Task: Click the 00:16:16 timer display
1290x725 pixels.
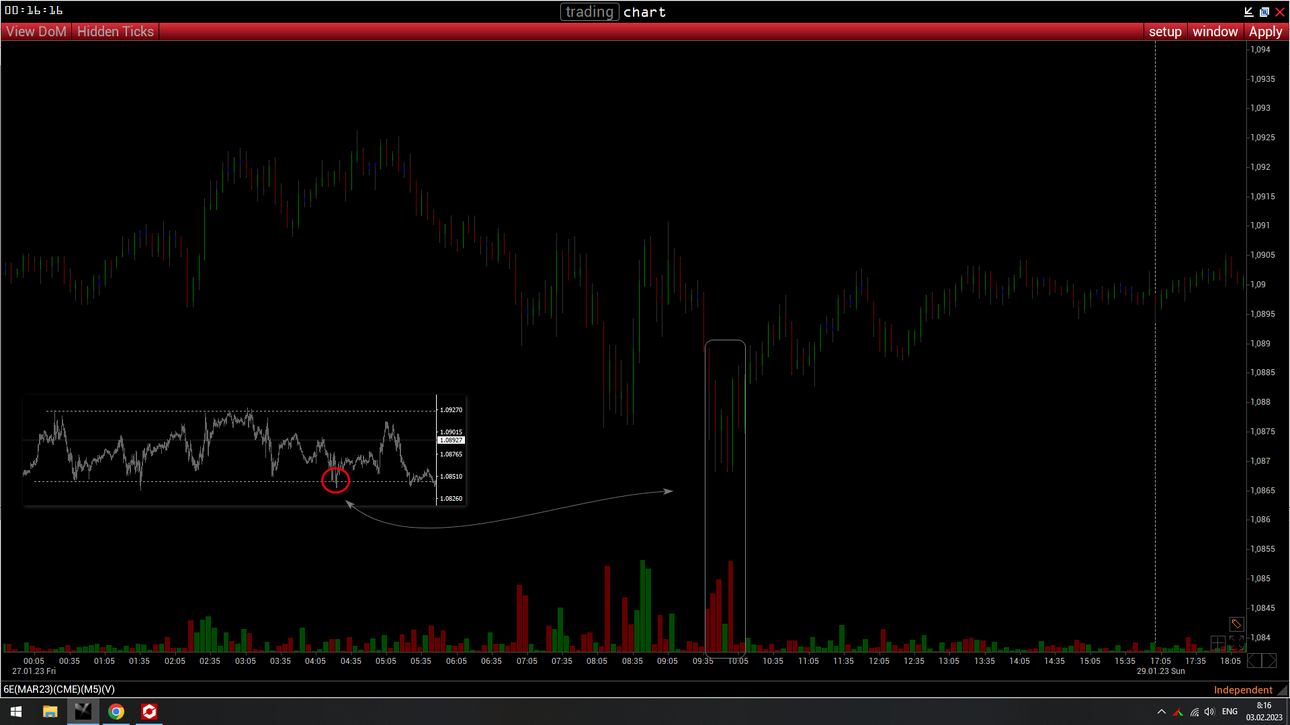Action: pyautogui.click(x=34, y=11)
